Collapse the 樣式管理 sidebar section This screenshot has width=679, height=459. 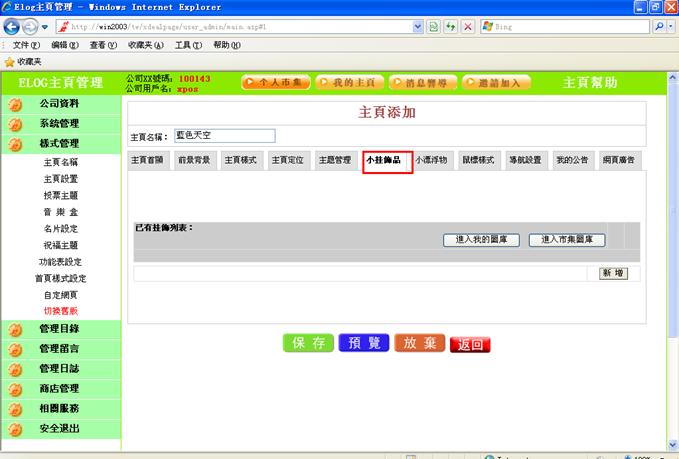click(59, 144)
